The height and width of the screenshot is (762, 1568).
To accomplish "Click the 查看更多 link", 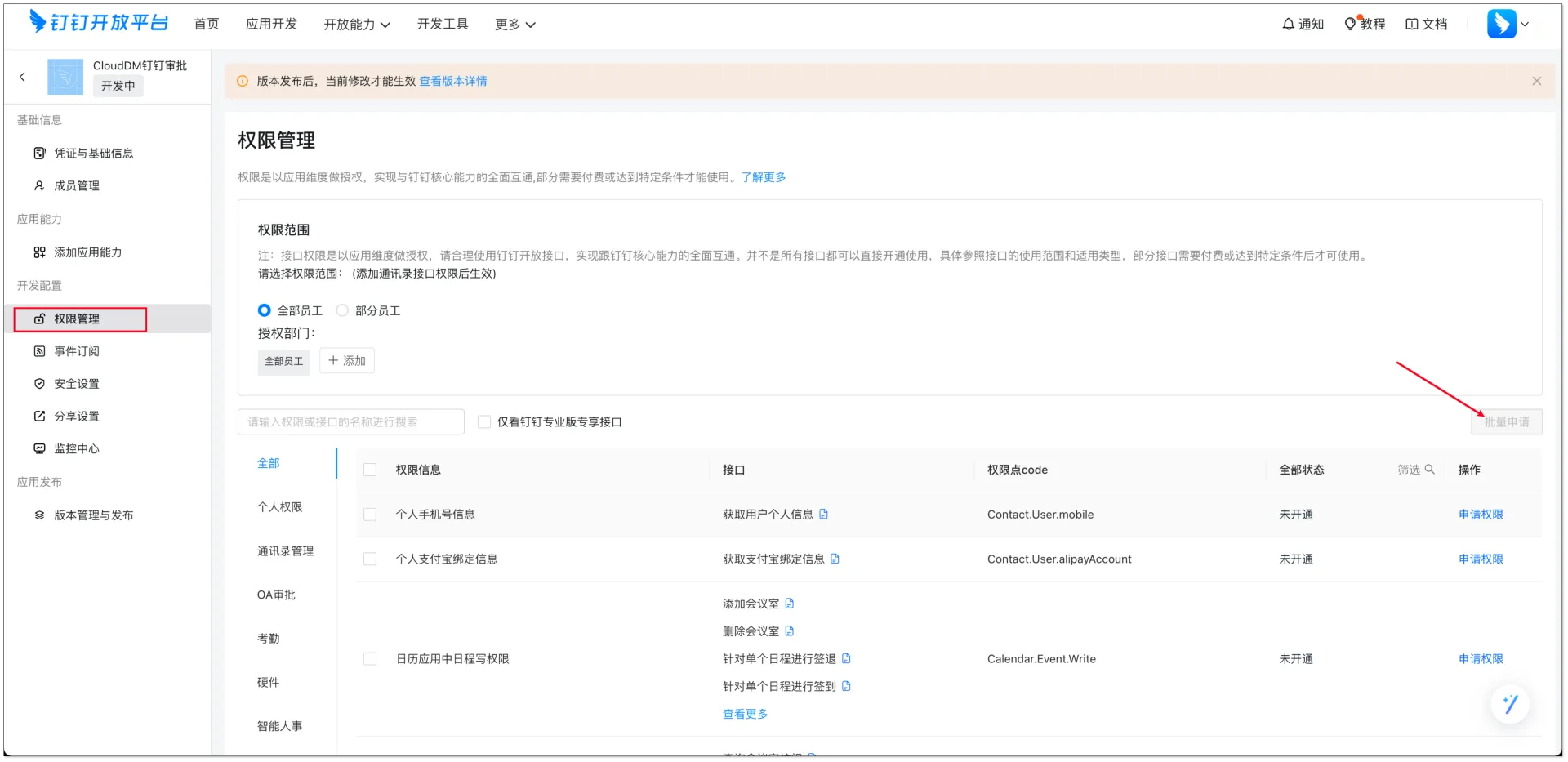I will click(x=746, y=714).
